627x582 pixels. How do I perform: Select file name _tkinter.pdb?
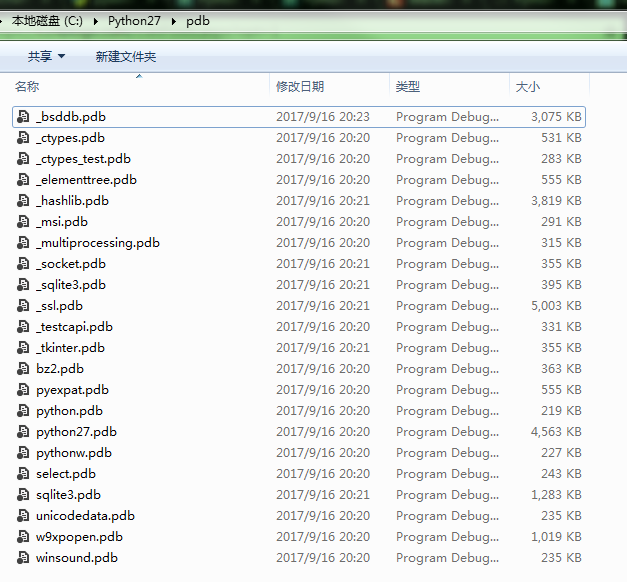click(70, 348)
